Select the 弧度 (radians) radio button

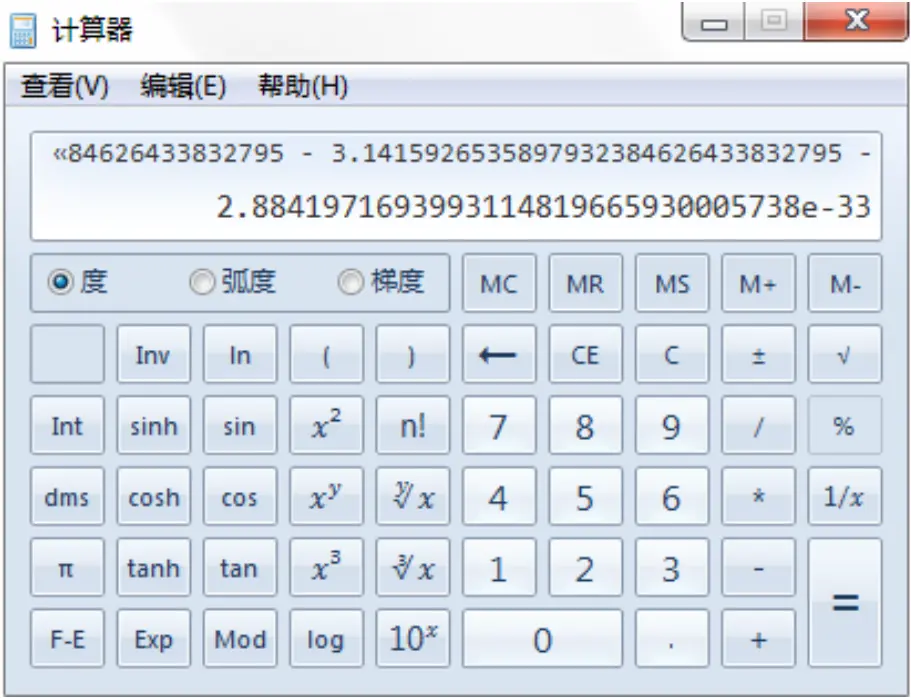[203, 284]
